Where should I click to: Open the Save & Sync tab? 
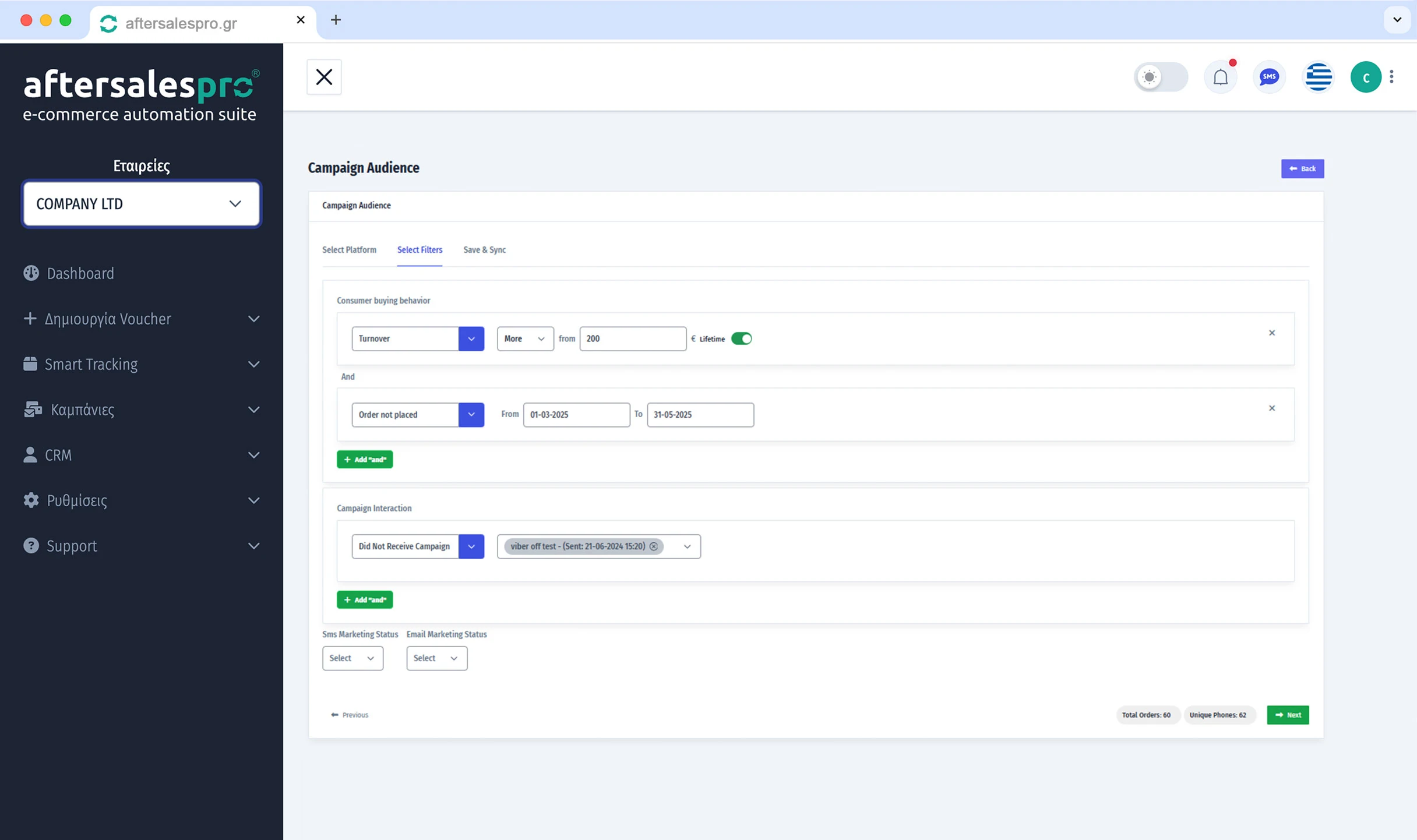(484, 249)
